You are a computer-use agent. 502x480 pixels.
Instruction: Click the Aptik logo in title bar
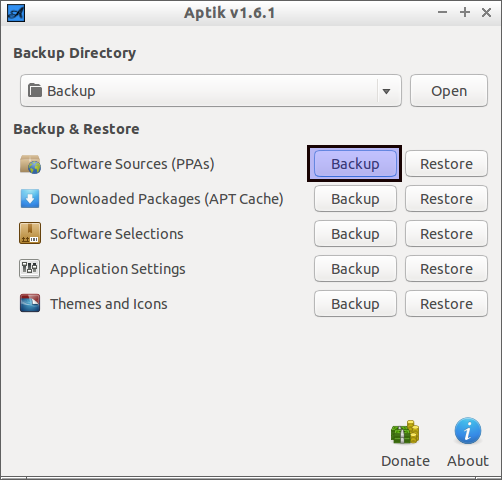pos(16,13)
